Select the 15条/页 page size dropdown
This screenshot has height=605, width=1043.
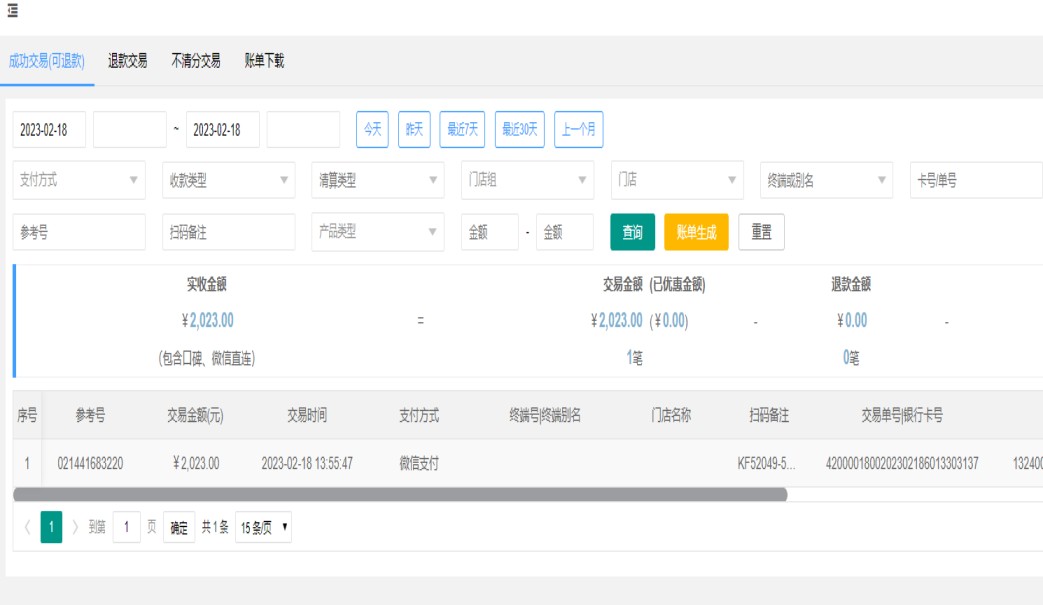point(263,528)
